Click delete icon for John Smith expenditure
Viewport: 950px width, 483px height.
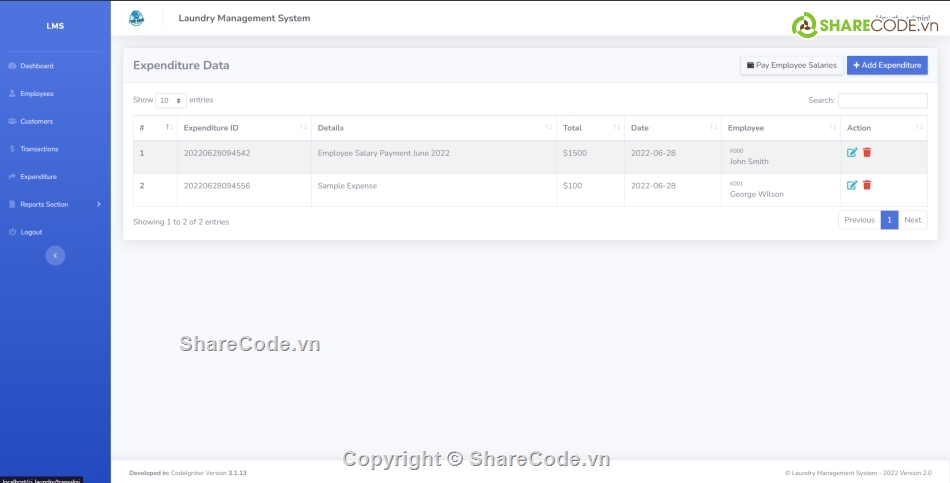pos(867,152)
